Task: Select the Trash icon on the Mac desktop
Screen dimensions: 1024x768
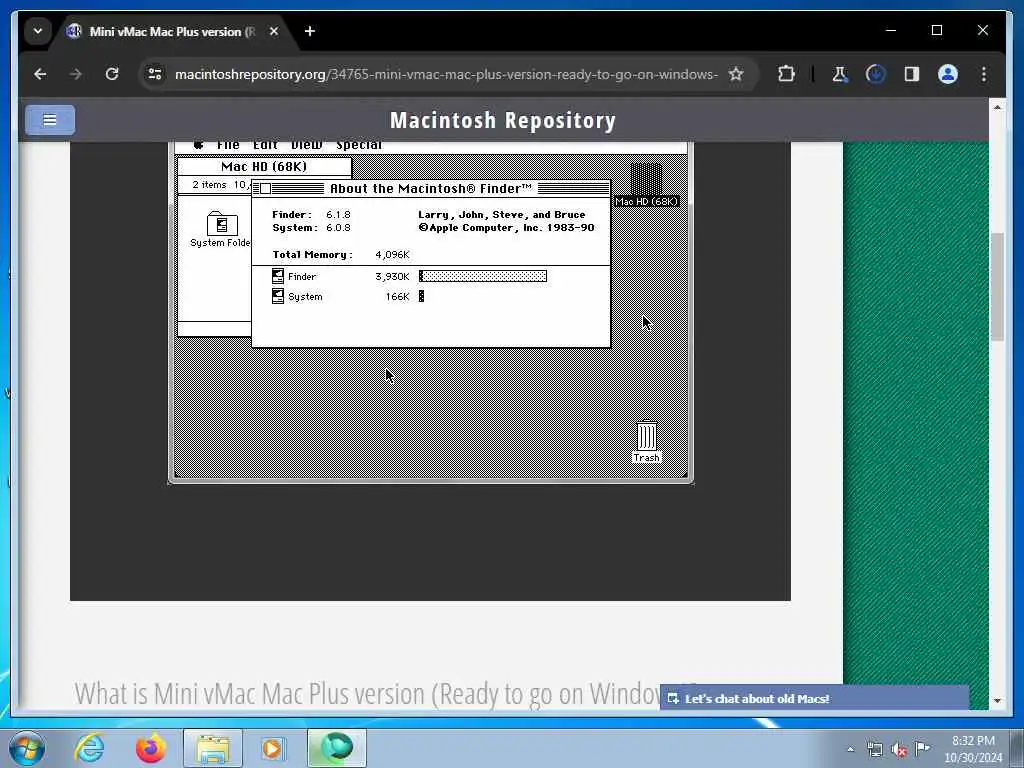Action: 647,441
